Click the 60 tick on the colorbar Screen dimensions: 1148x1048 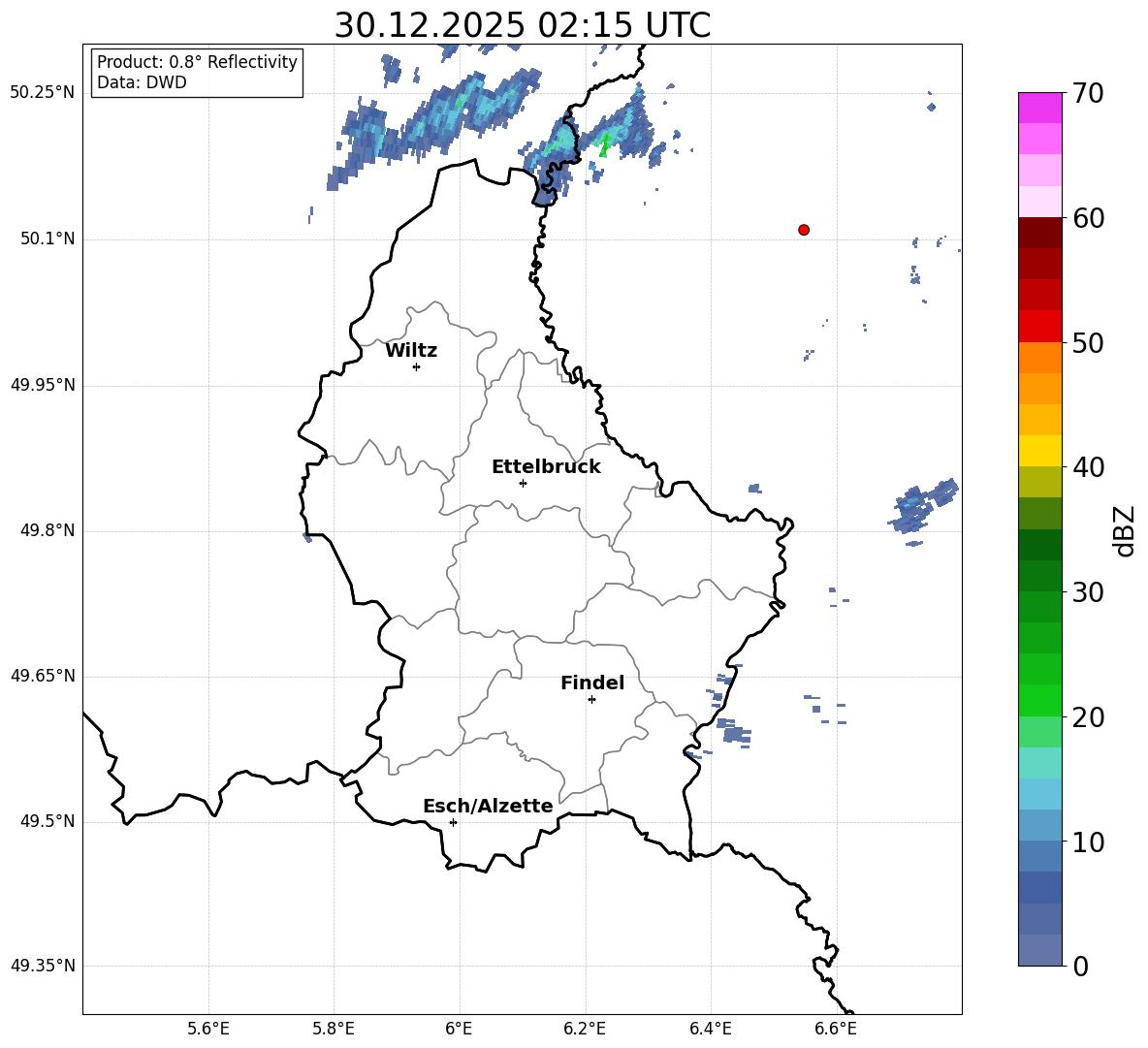pos(1088,218)
